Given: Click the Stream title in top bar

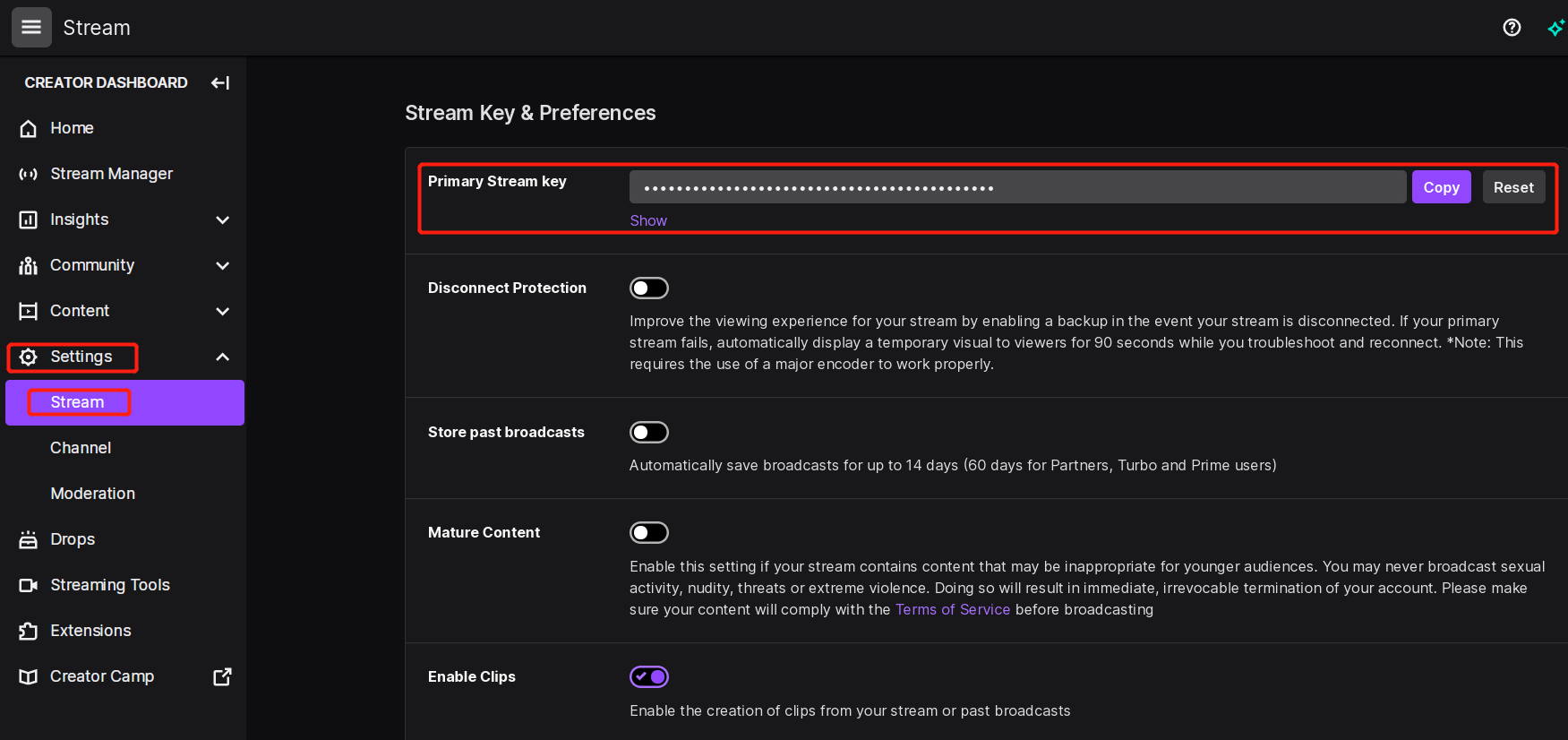Looking at the screenshot, I should (97, 28).
